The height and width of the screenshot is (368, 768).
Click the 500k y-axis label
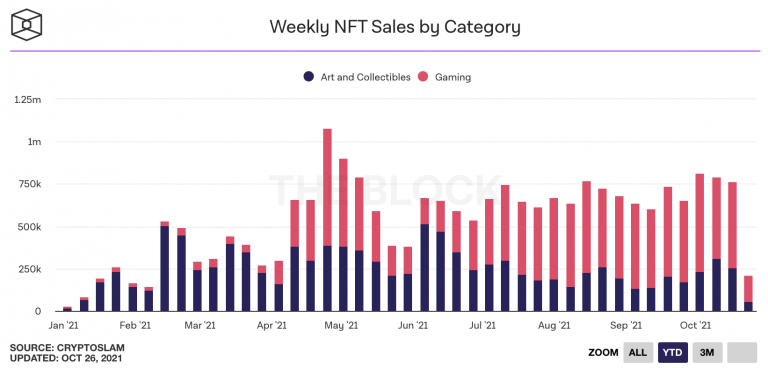tap(30, 227)
